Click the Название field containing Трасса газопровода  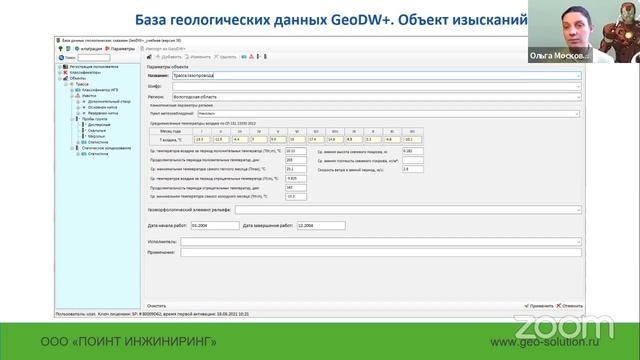pyautogui.click(x=376, y=76)
